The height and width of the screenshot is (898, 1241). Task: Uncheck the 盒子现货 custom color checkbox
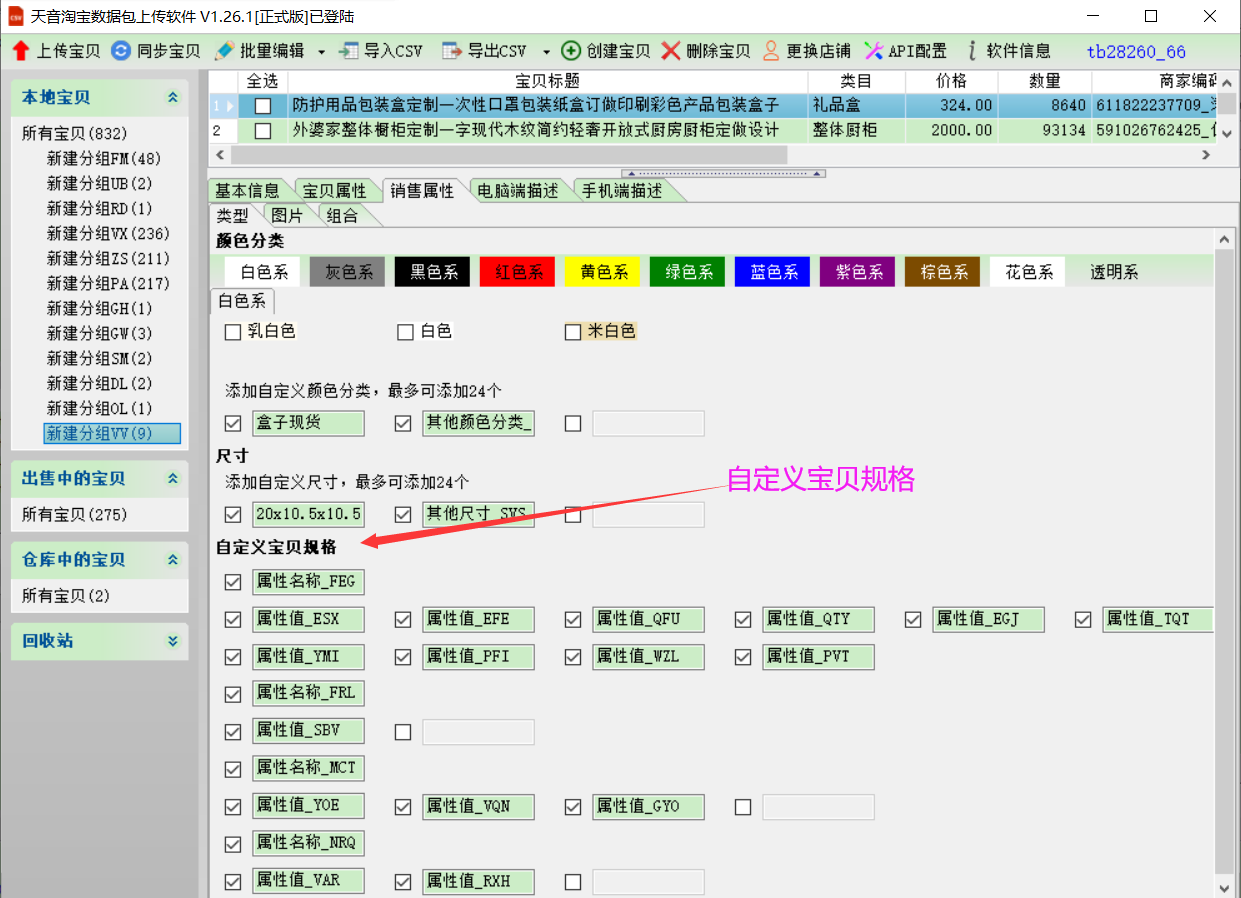tap(233, 424)
